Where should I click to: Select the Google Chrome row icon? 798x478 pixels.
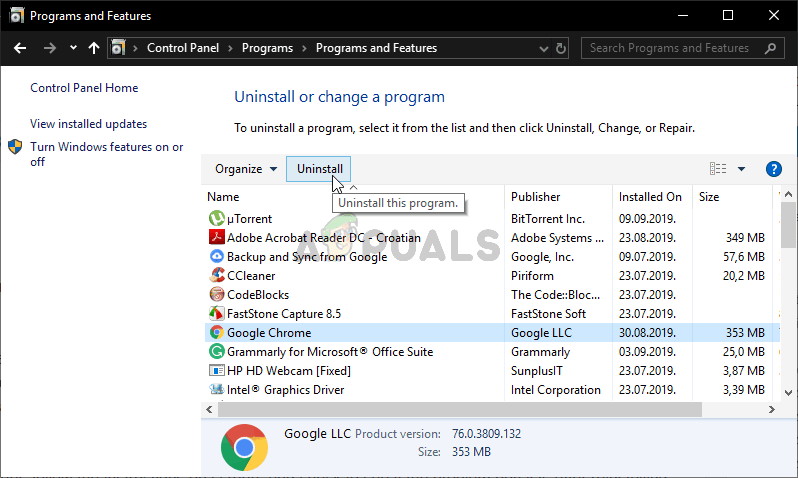click(217, 332)
